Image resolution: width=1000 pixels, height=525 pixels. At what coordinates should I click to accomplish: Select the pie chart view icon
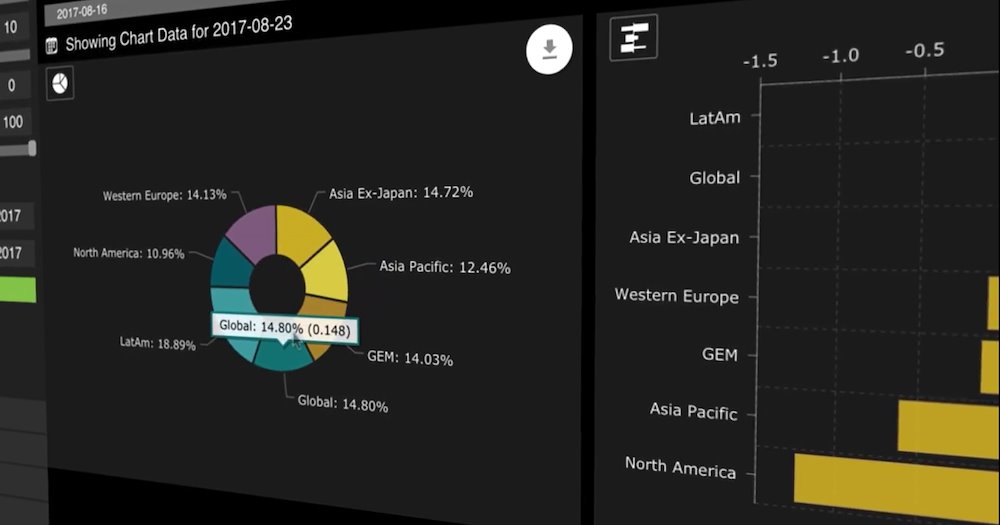60,83
